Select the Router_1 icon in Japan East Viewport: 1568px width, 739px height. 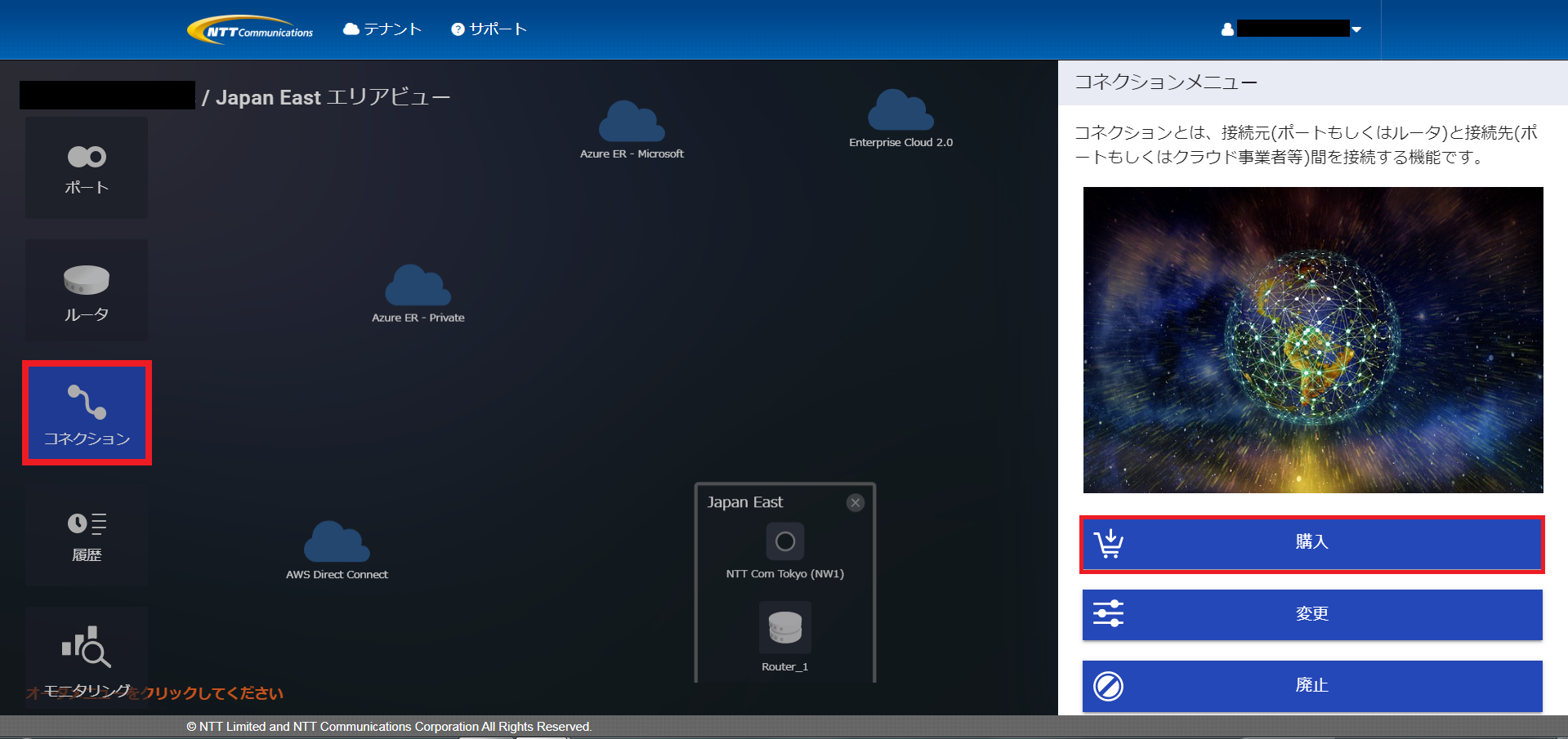pos(784,627)
